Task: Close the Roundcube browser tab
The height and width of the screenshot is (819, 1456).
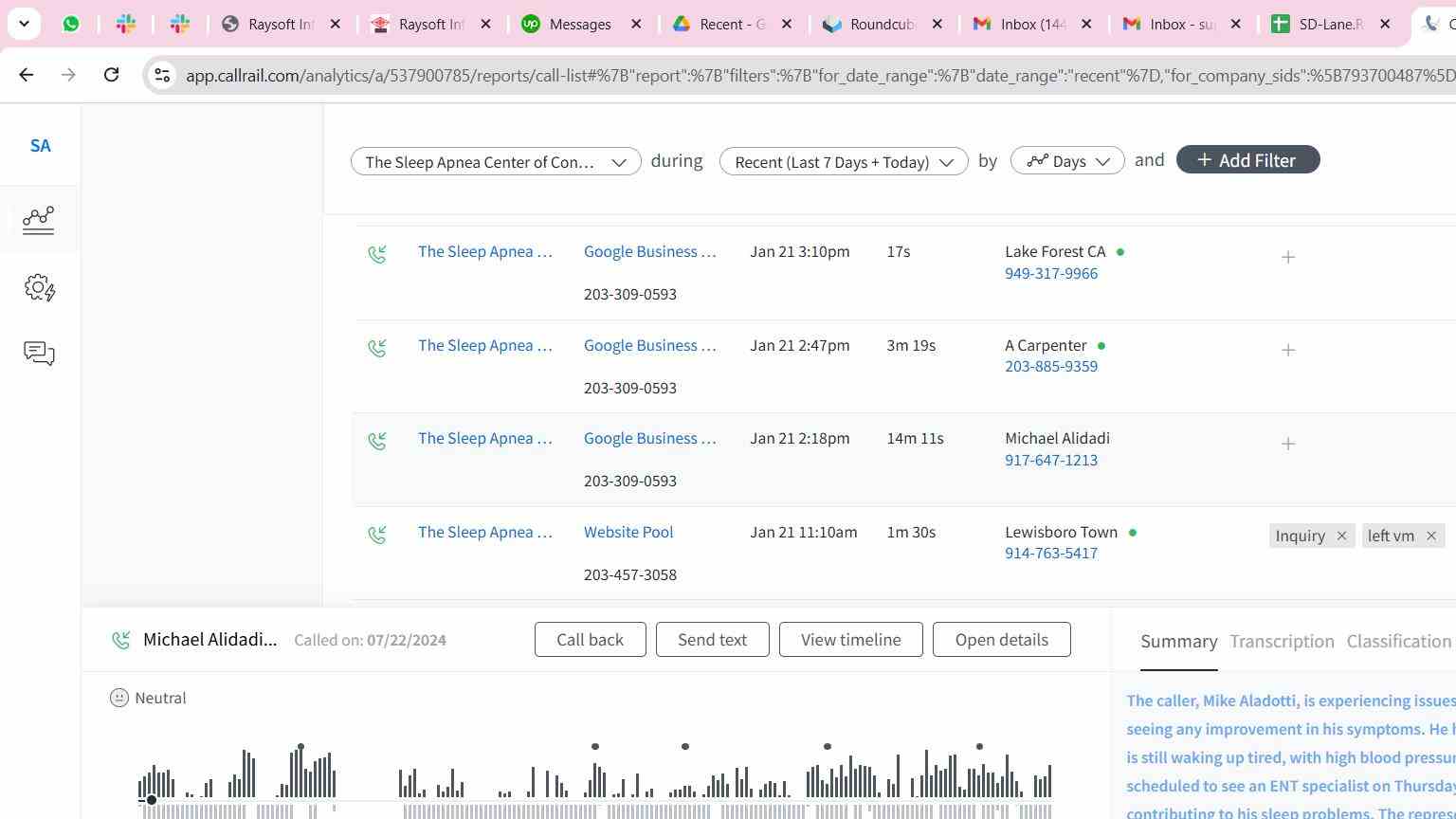Action: pos(937,24)
